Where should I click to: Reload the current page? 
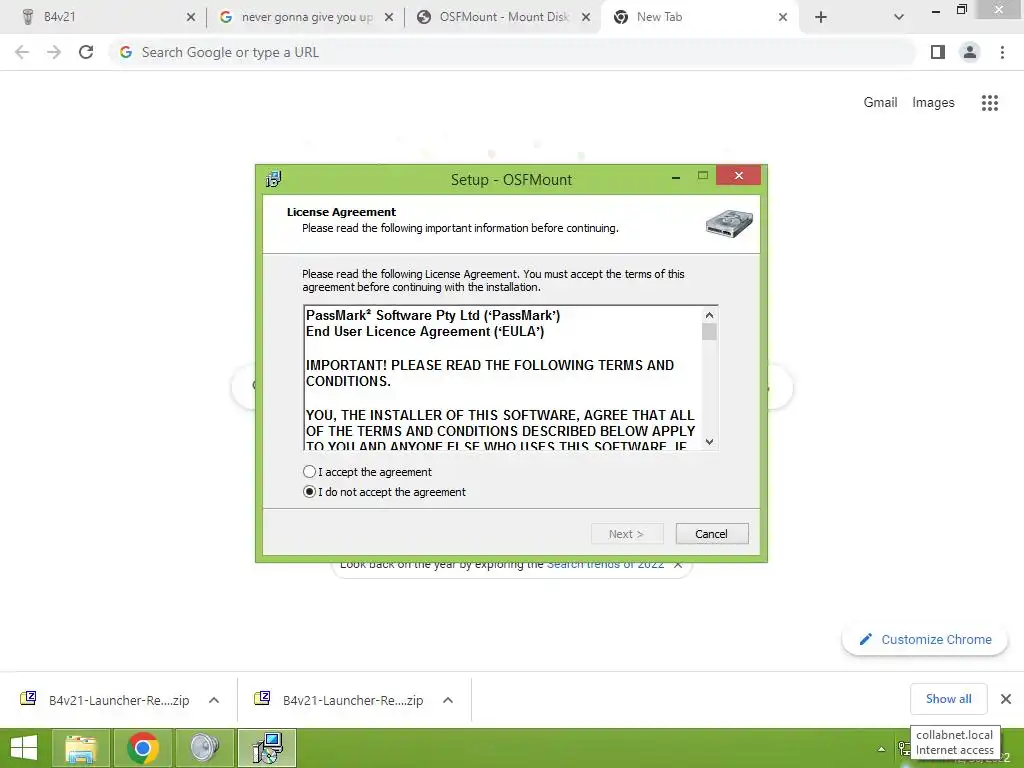point(86,52)
